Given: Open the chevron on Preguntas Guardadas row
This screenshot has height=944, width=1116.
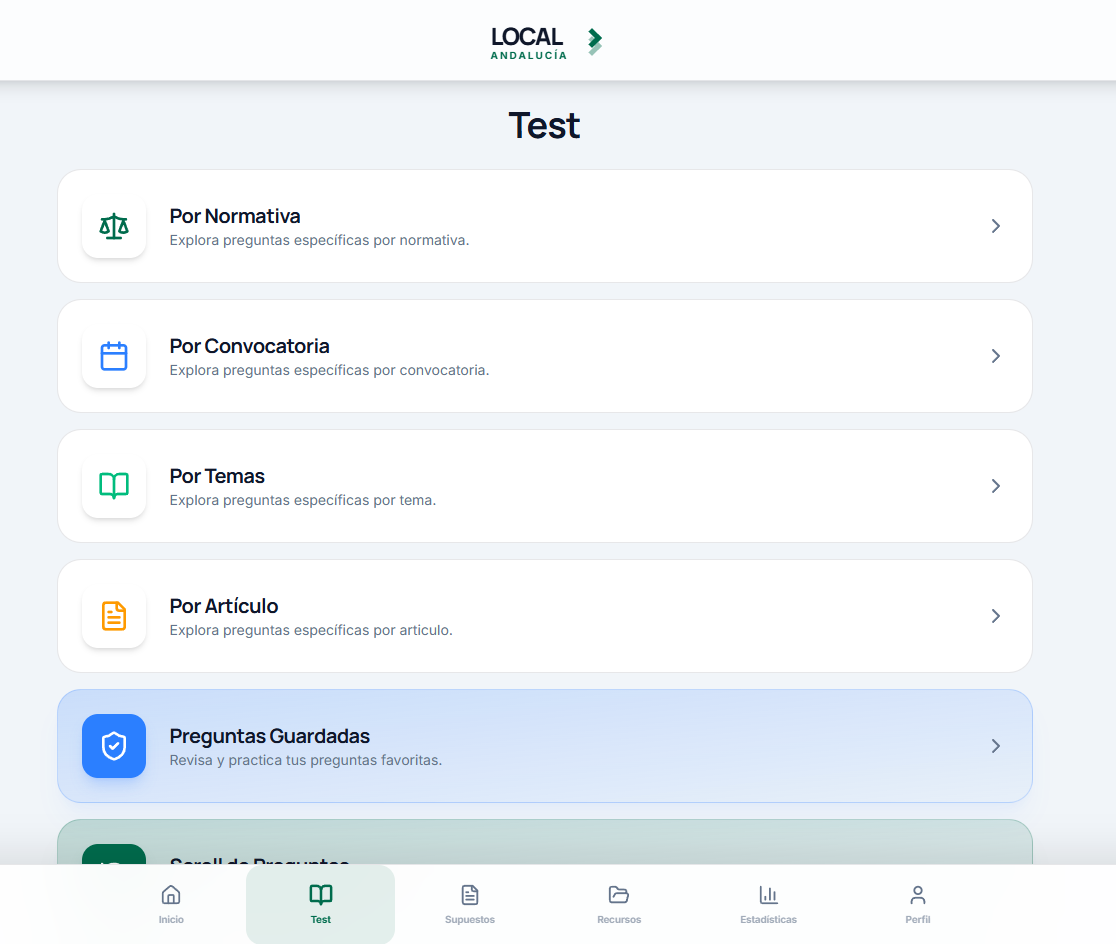Looking at the screenshot, I should click(996, 746).
